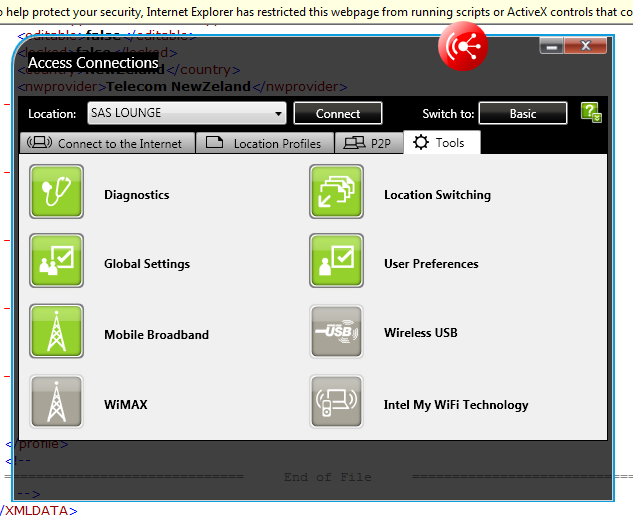Select the P2P tab

pyautogui.click(x=369, y=143)
